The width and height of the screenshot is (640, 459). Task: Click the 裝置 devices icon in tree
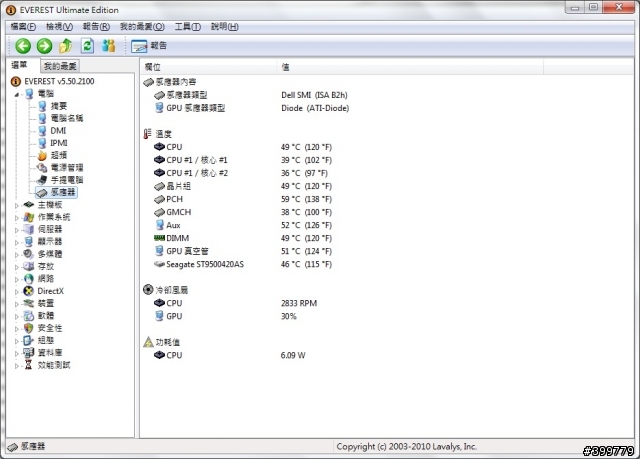pyautogui.click(x=28, y=303)
